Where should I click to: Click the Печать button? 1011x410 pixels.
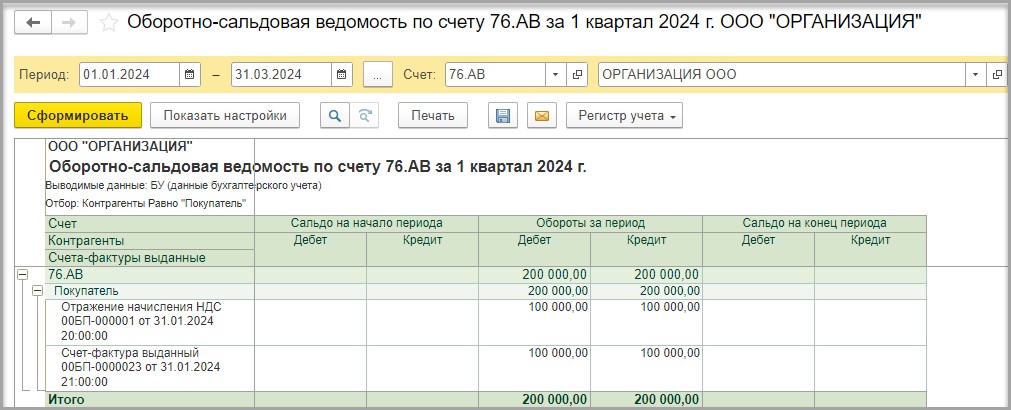(x=433, y=115)
